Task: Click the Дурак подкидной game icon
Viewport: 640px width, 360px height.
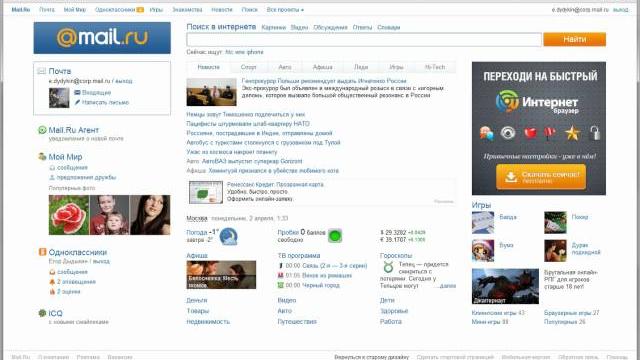Action: click(x=555, y=251)
